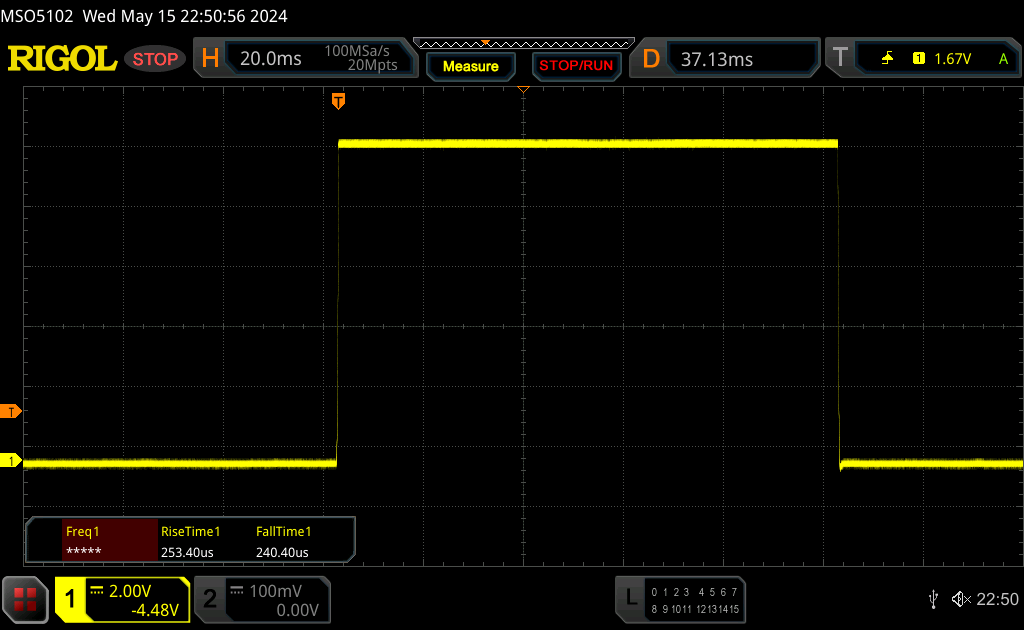Screen dimensions: 1024x630
Task: Click the MSO5102 date and time header
Action: point(144,16)
